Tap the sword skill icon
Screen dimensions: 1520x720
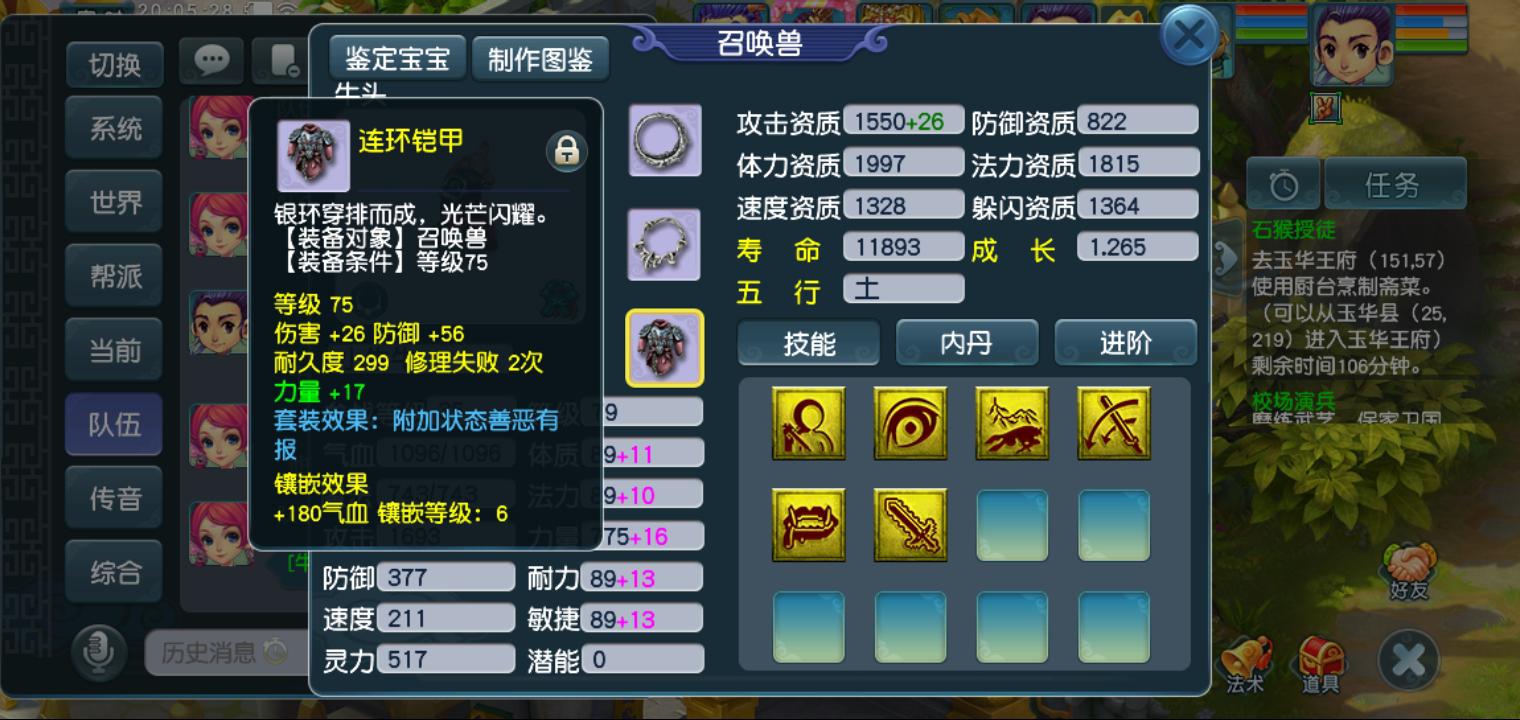(x=911, y=525)
